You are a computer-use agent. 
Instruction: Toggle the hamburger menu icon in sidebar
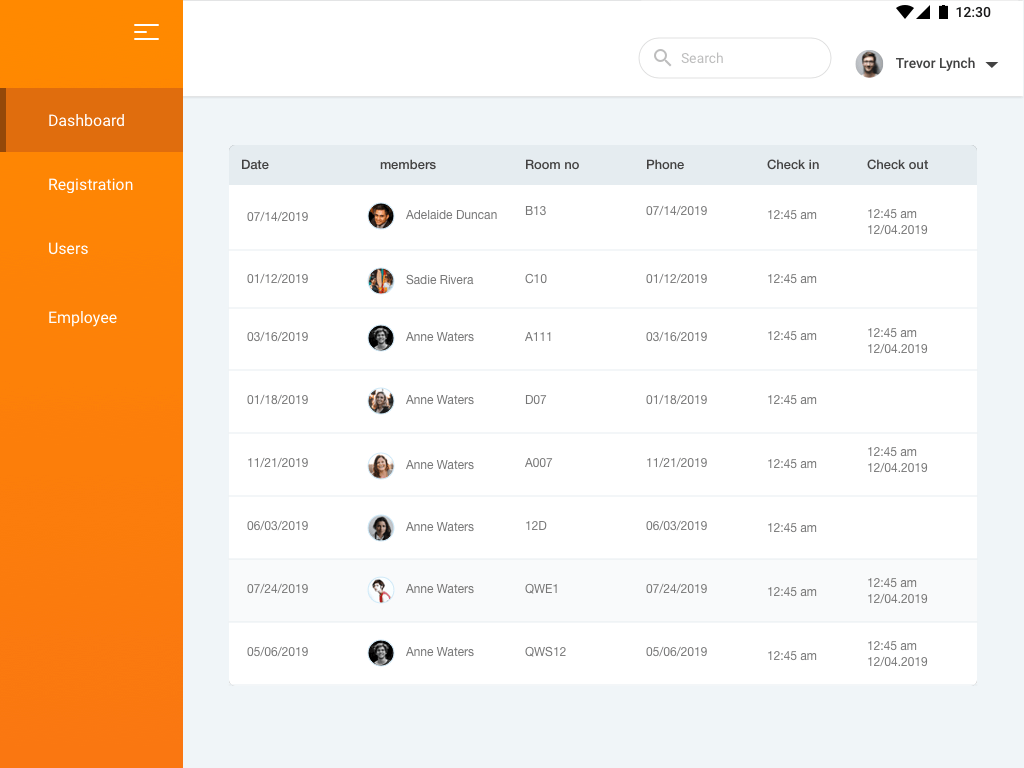click(146, 32)
